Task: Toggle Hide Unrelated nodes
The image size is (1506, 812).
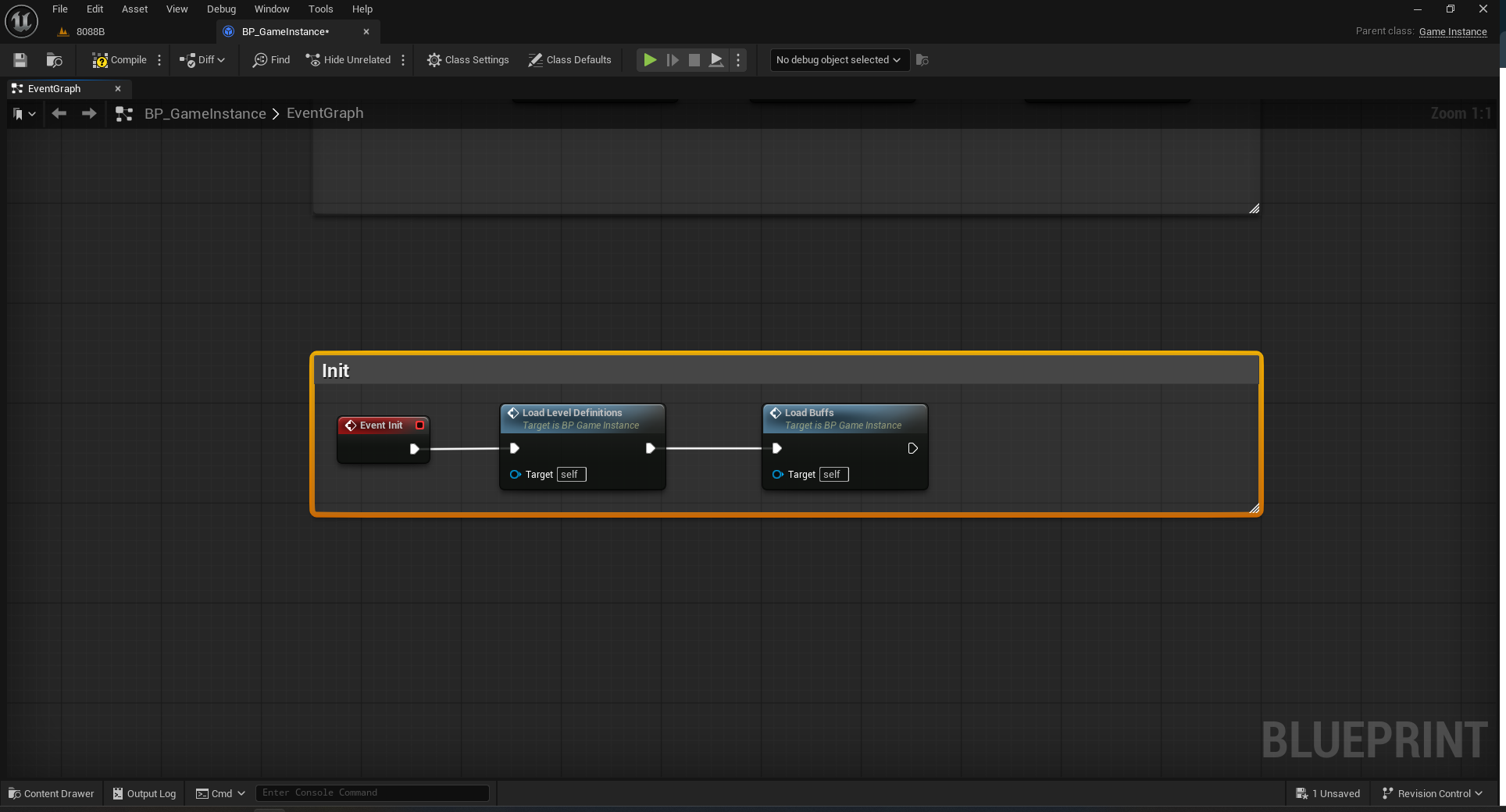Action: click(x=348, y=60)
